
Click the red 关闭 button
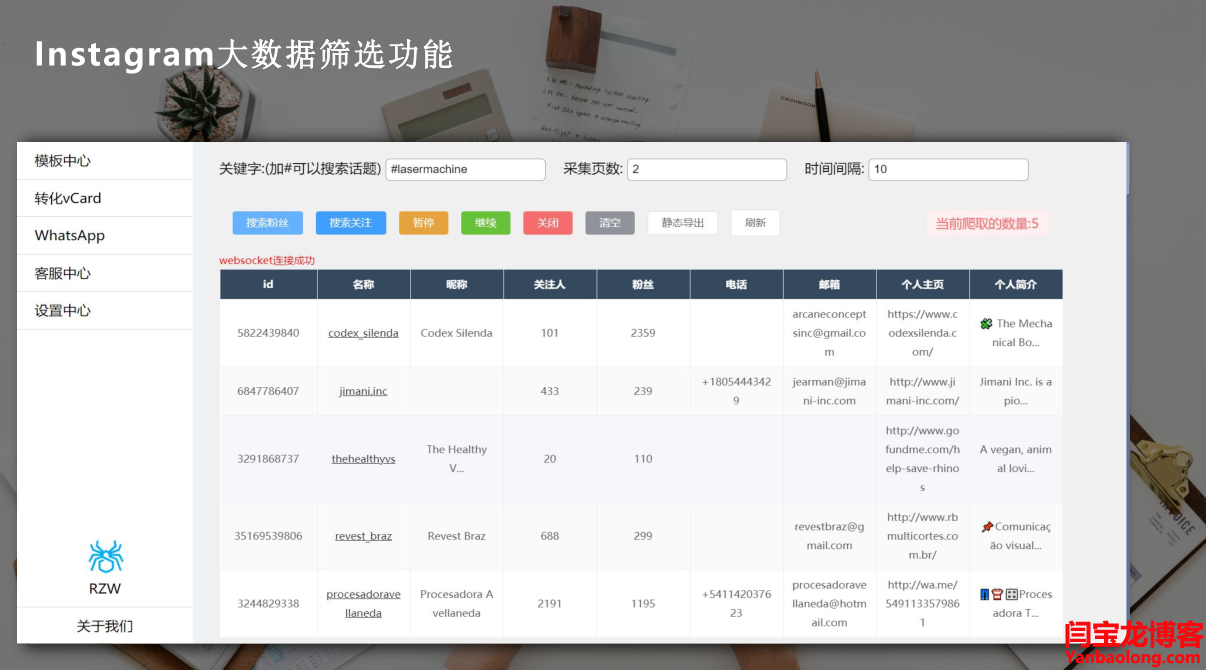click(547, 223)
